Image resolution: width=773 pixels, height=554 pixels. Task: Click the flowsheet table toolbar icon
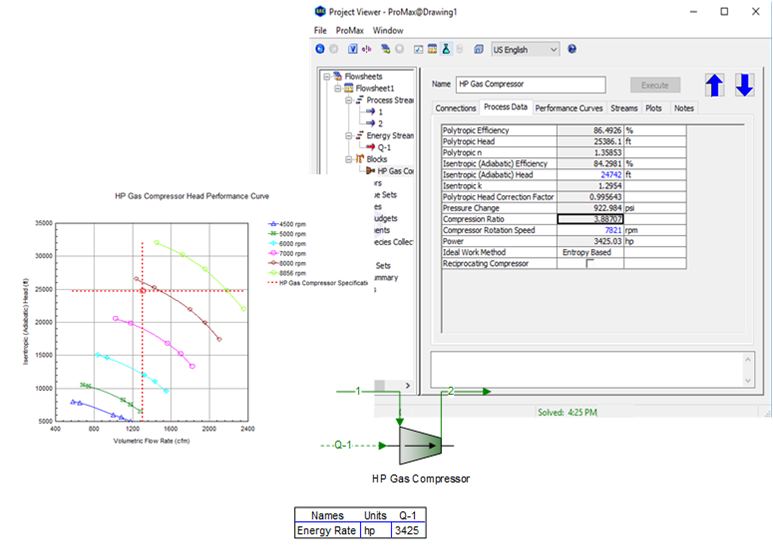click(x=432, y=49)
